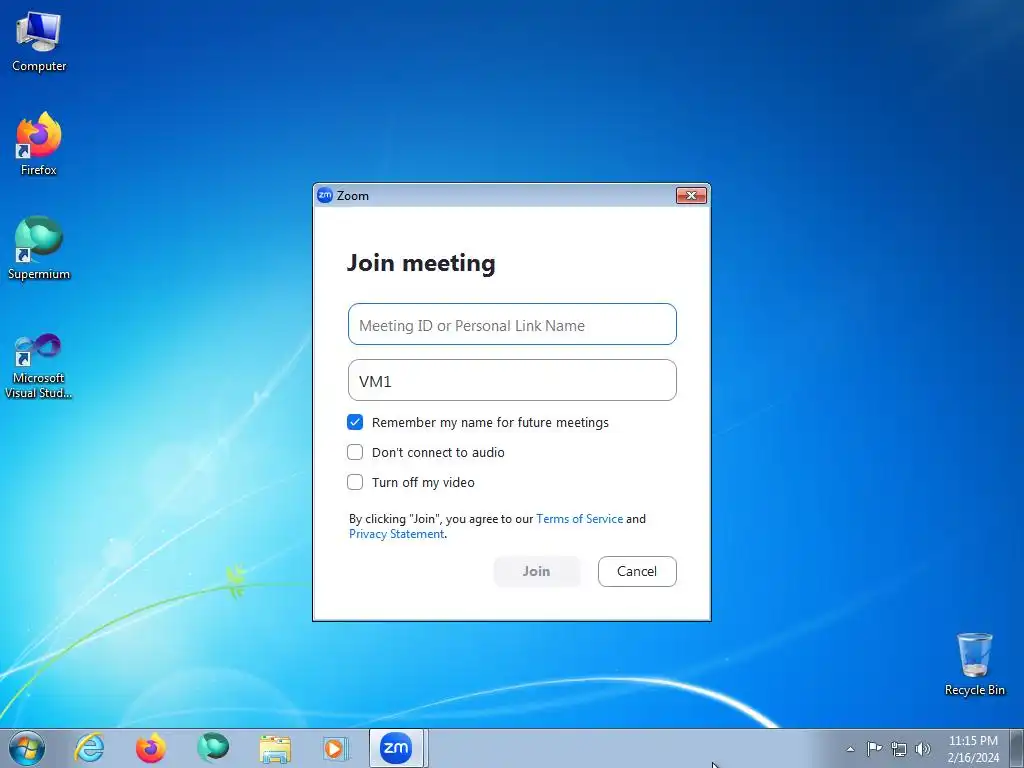Viewport: 1024px width, 768px height.
Task: Open the Privacy Statement link
Action: point(396,534)
